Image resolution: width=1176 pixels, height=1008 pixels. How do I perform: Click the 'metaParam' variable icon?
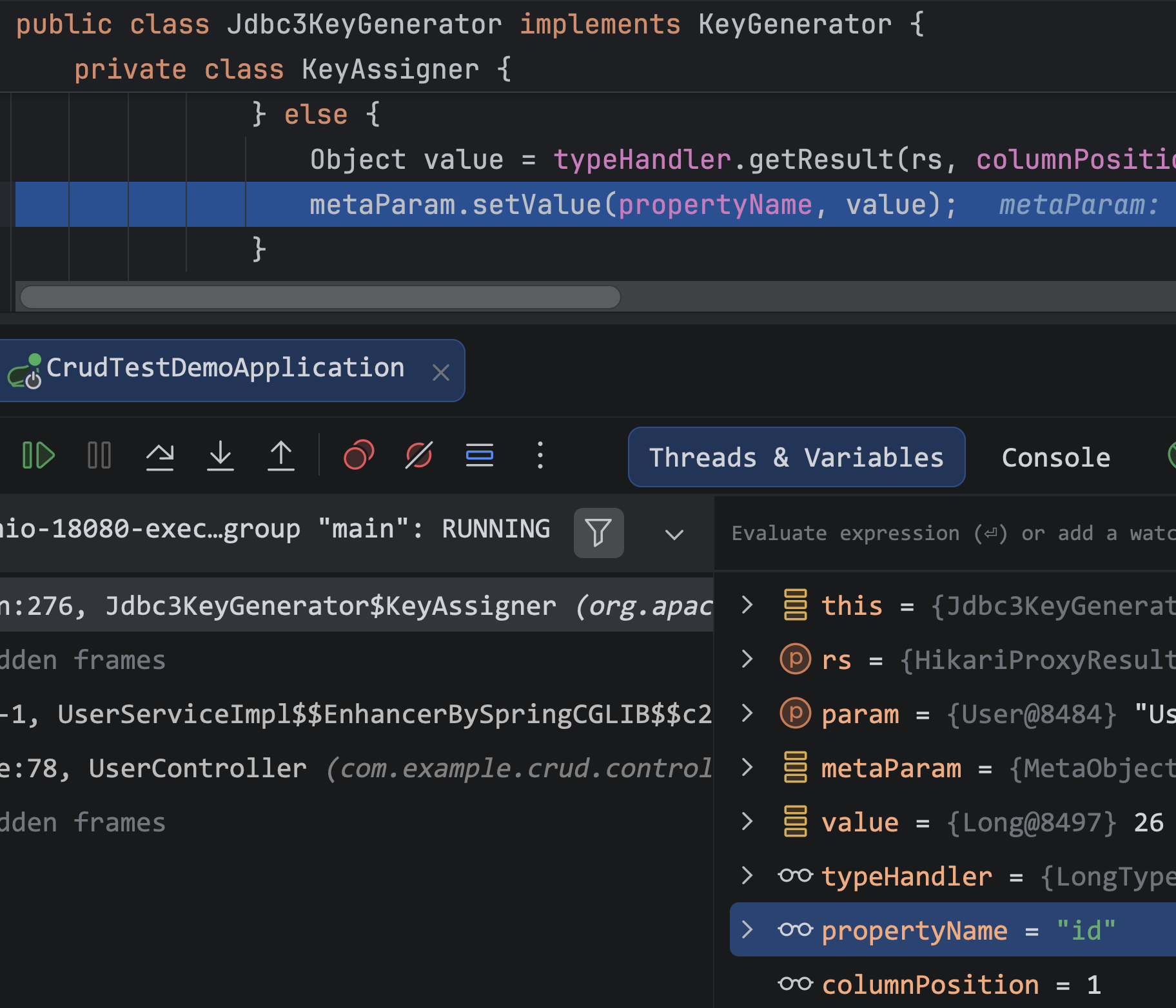coord(795,767)
